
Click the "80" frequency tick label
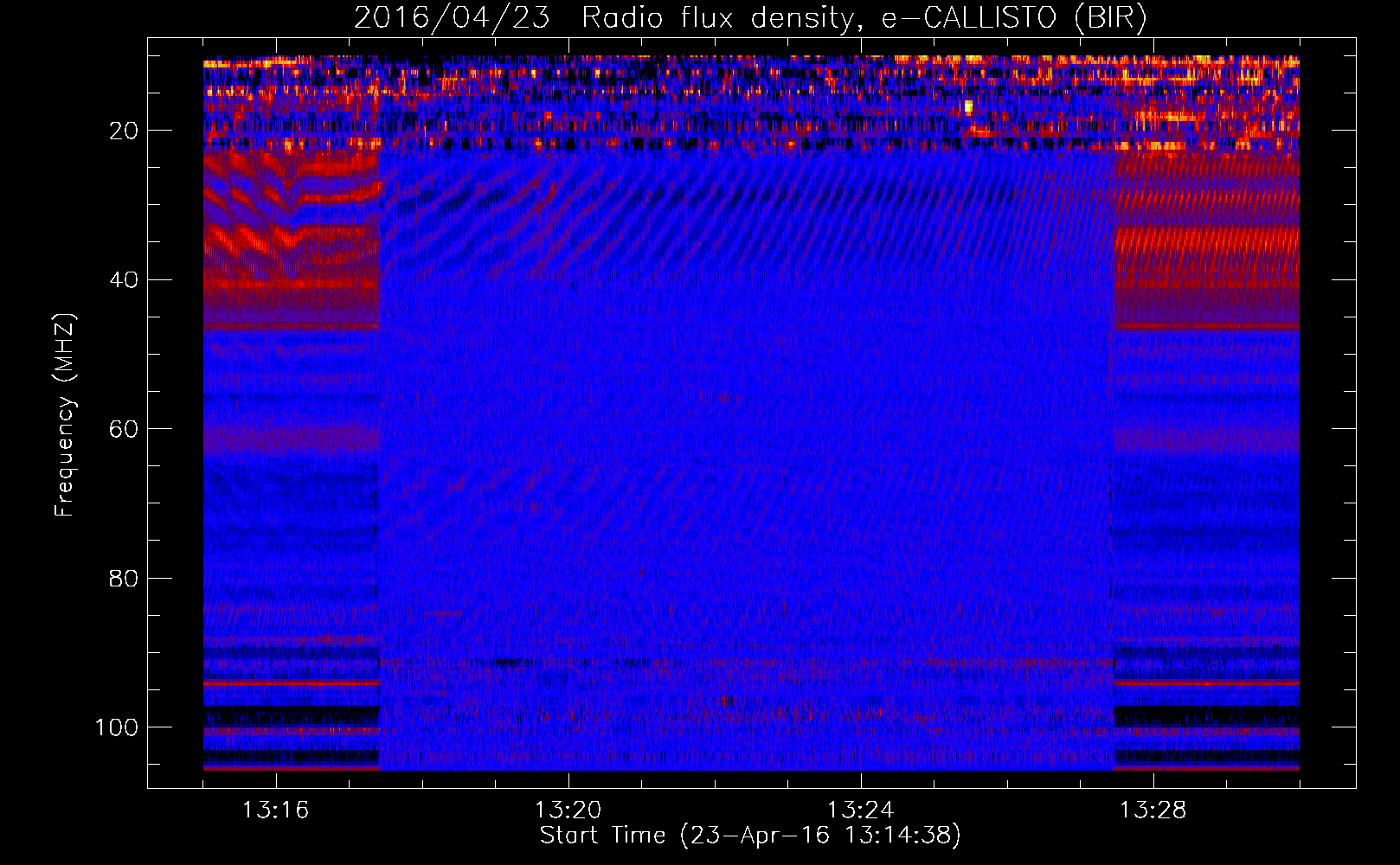124,578
